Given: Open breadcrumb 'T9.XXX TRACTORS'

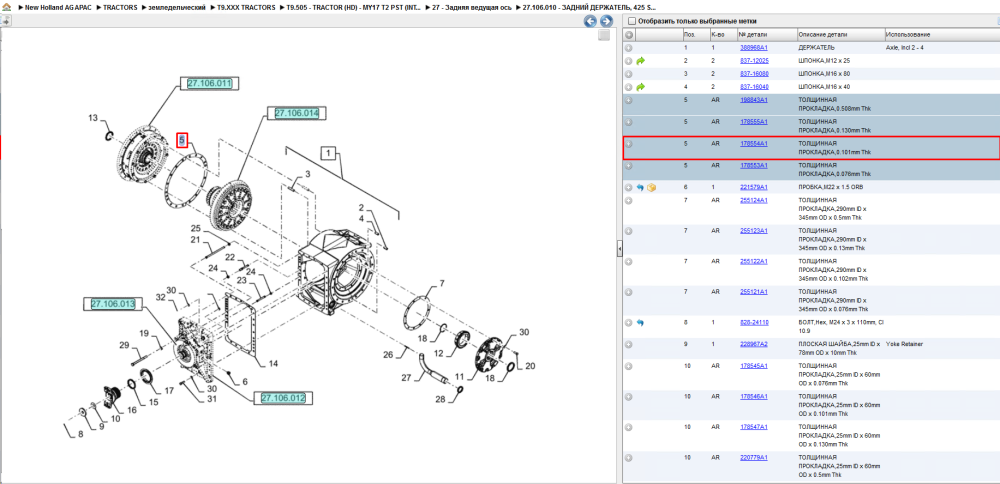Looking at the screenshot, I should [x=246, y=7].
